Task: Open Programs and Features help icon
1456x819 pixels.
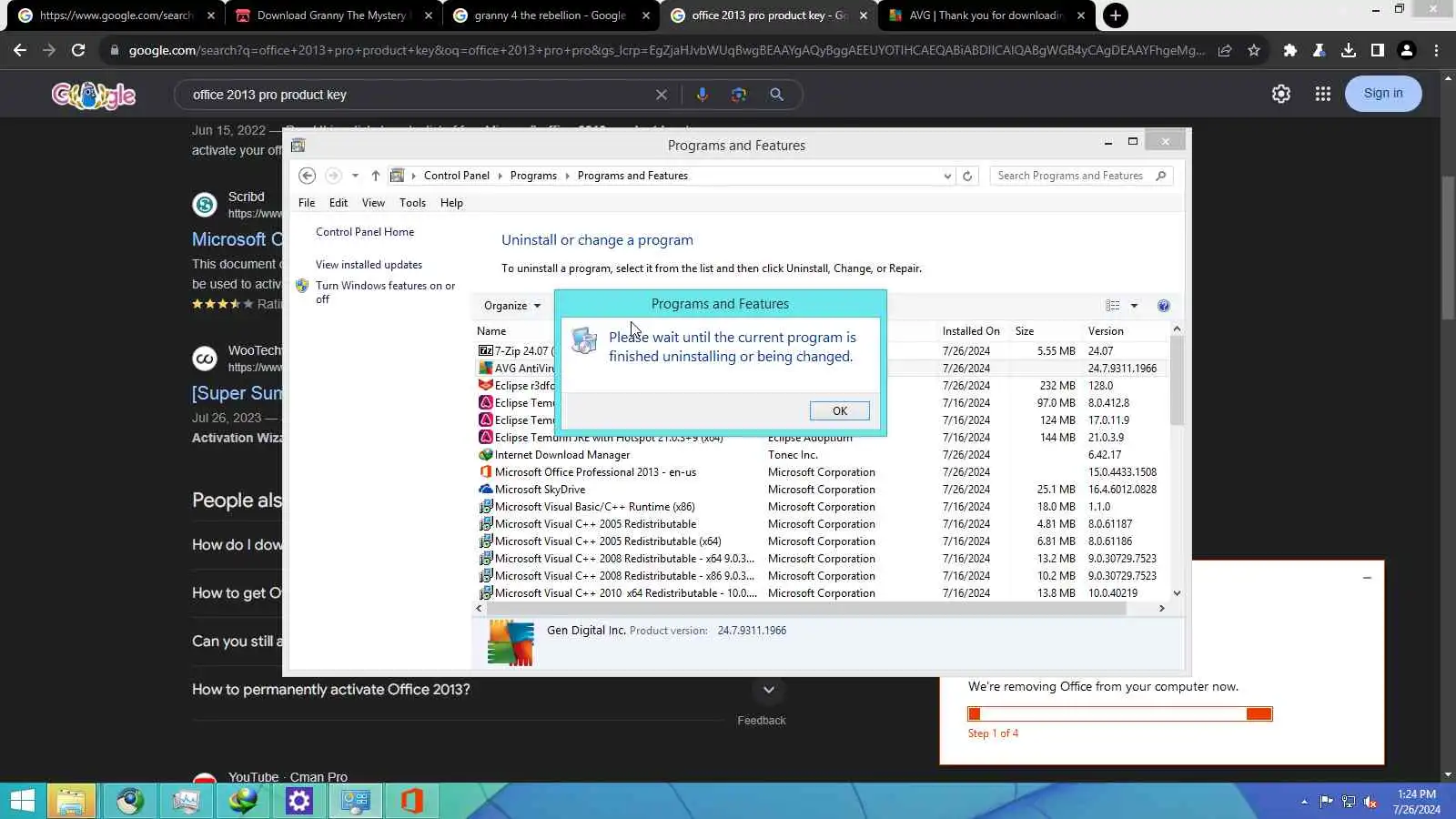Action: pyautogui.click(x=1163, y=306)
